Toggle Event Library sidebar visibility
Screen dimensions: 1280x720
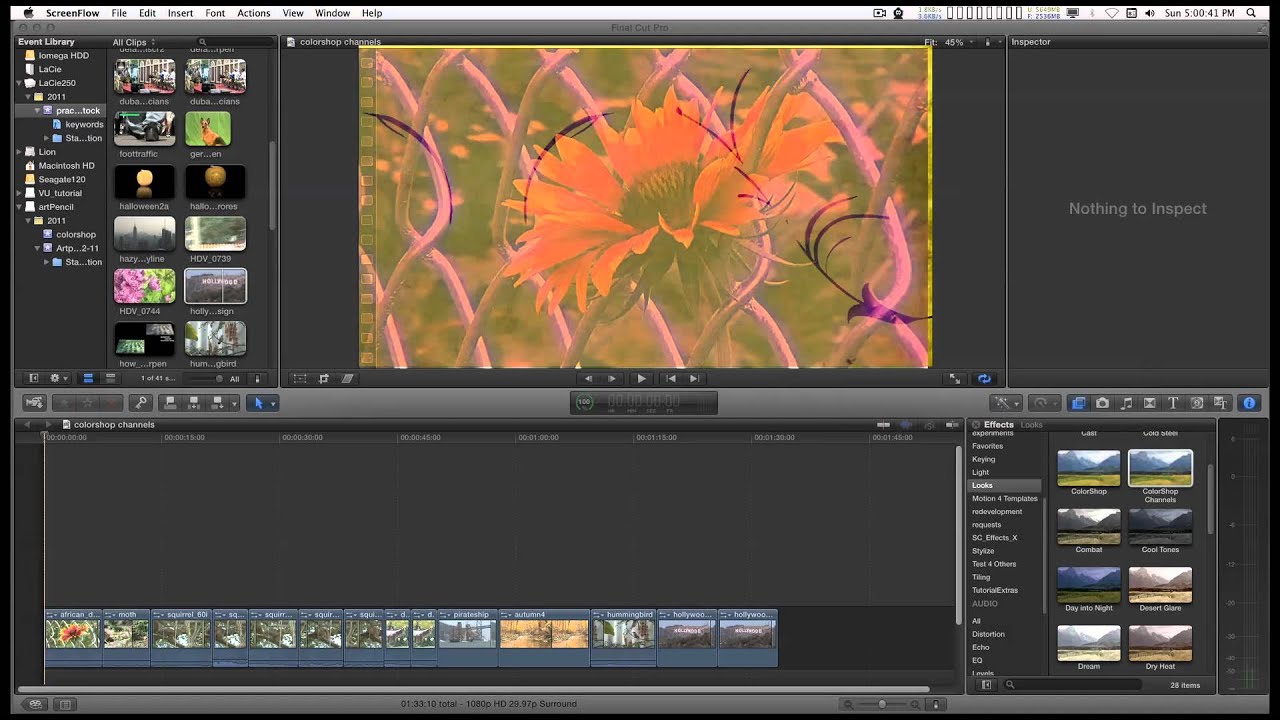(x=33, y=379)
